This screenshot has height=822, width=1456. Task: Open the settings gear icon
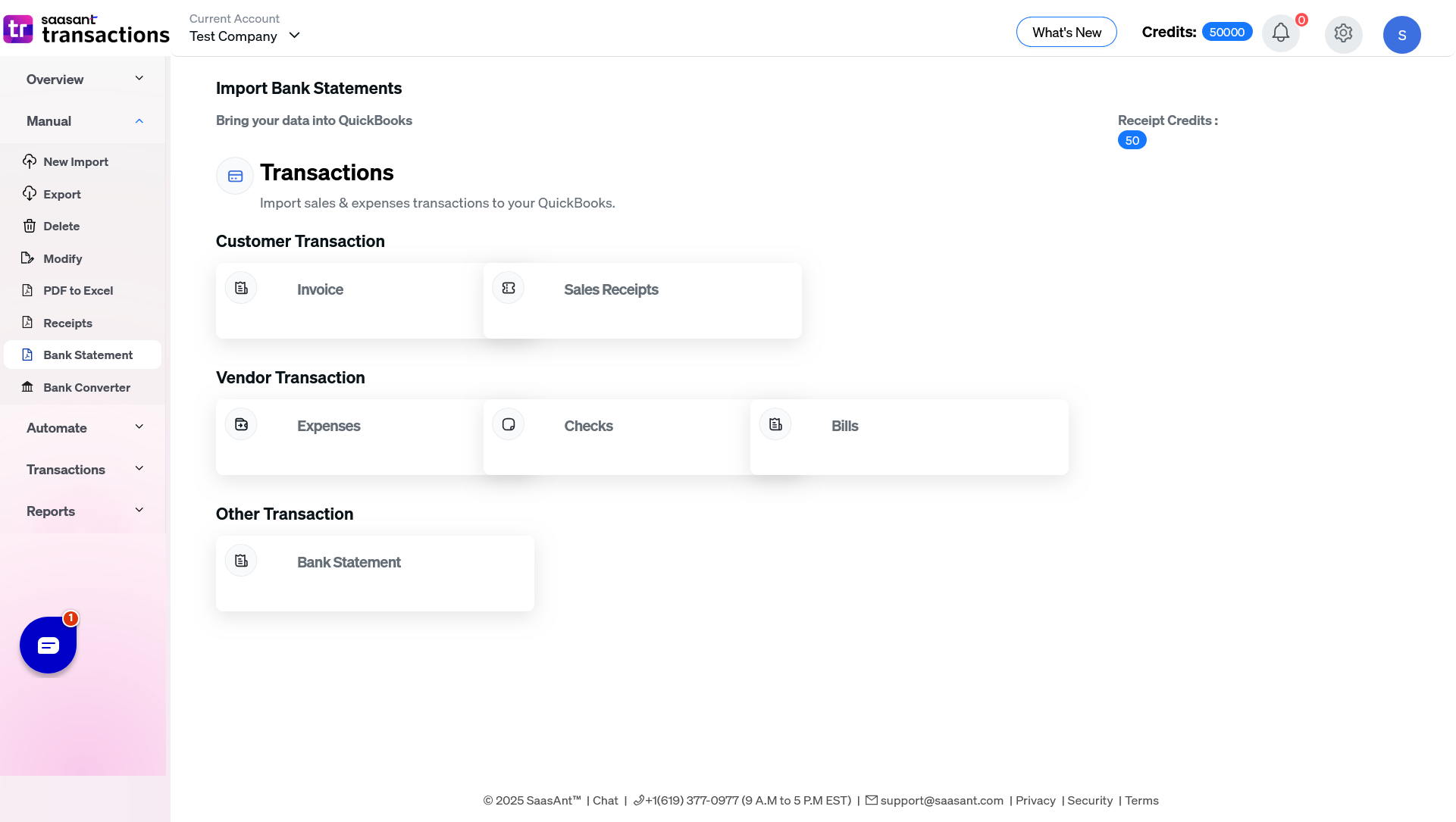pos(1343,33)
